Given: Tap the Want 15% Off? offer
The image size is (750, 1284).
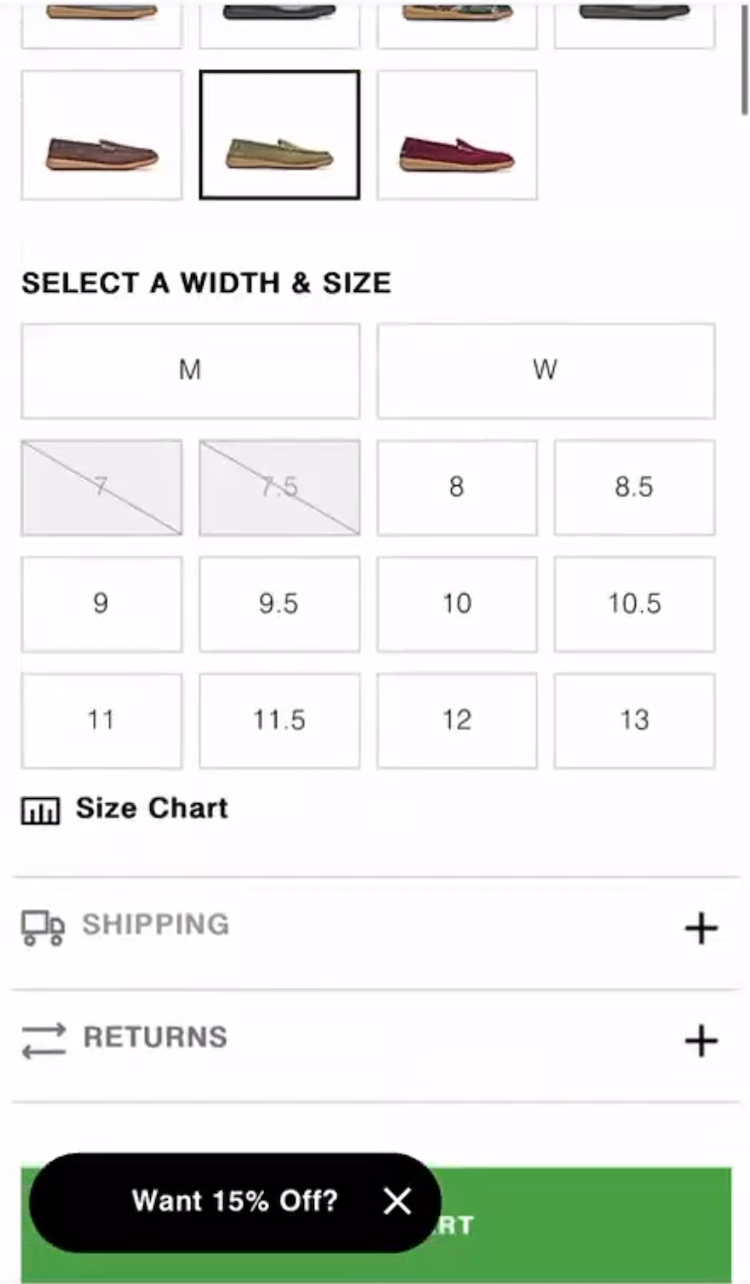Looking at the screenshot, I should (235, 1201).
